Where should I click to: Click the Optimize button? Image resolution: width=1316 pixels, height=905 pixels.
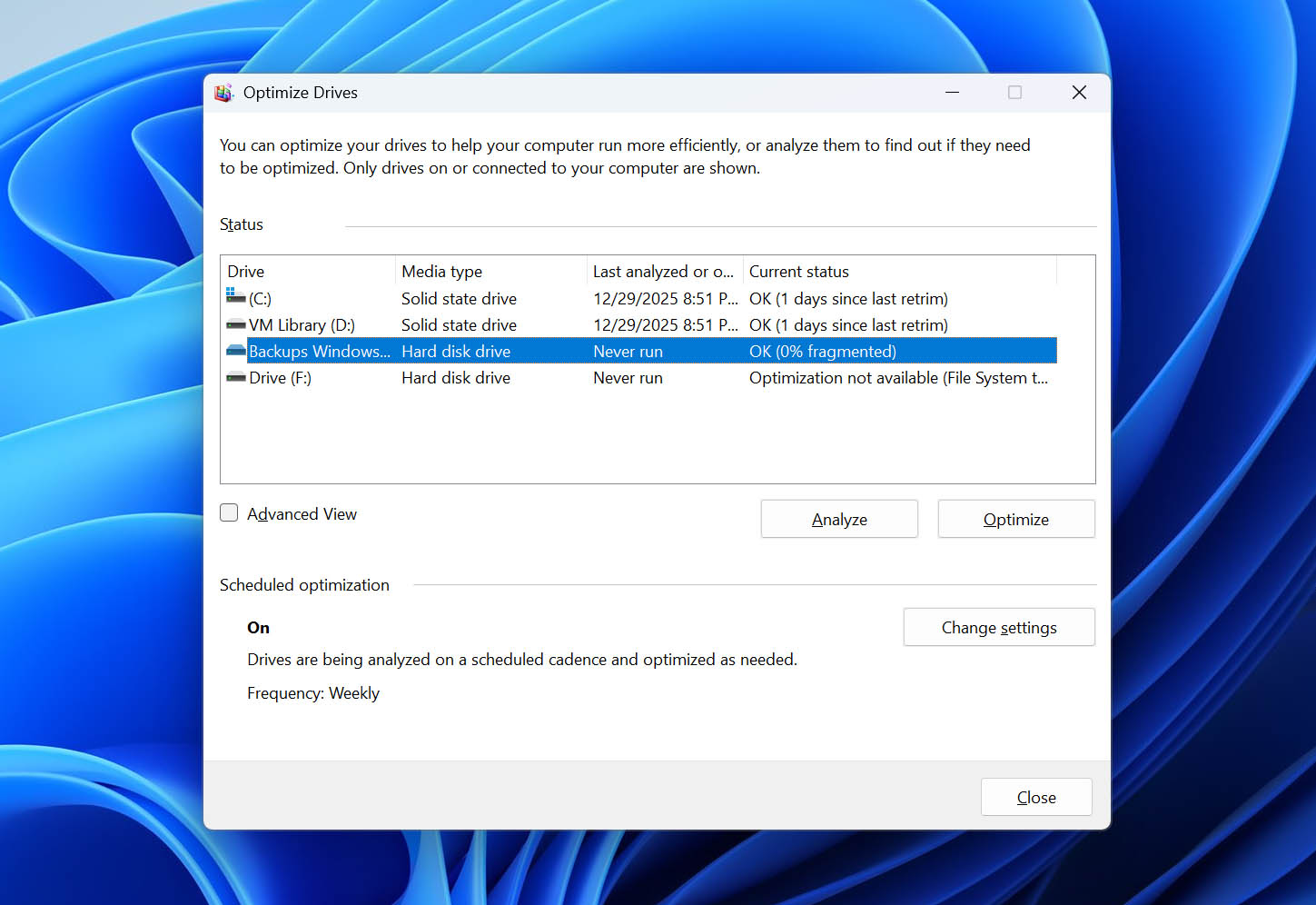(1015, 519)
